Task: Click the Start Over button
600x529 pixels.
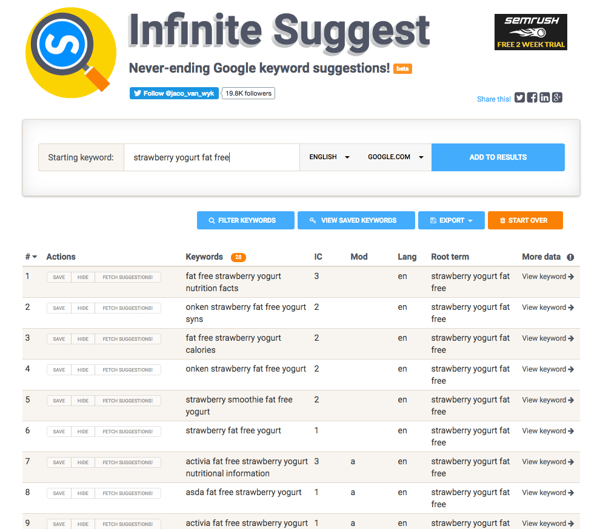Action: coord(525,220)
